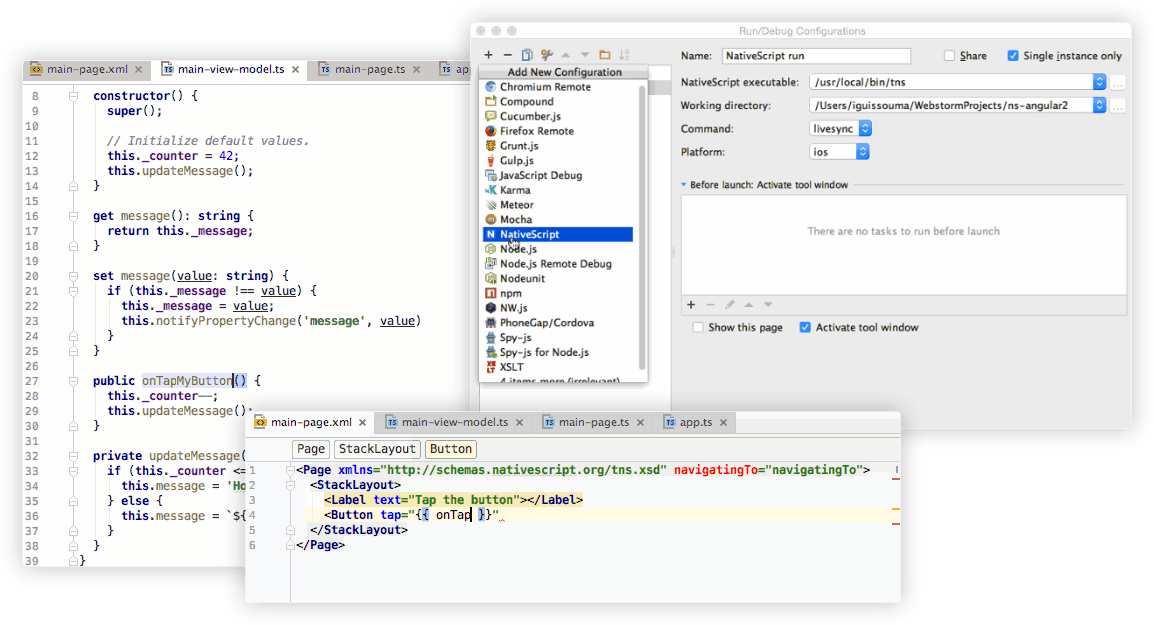Viewport: 1154px width, 625px height.
Task: Select Chromium Remote configuration type
Action: pos(558,87)
